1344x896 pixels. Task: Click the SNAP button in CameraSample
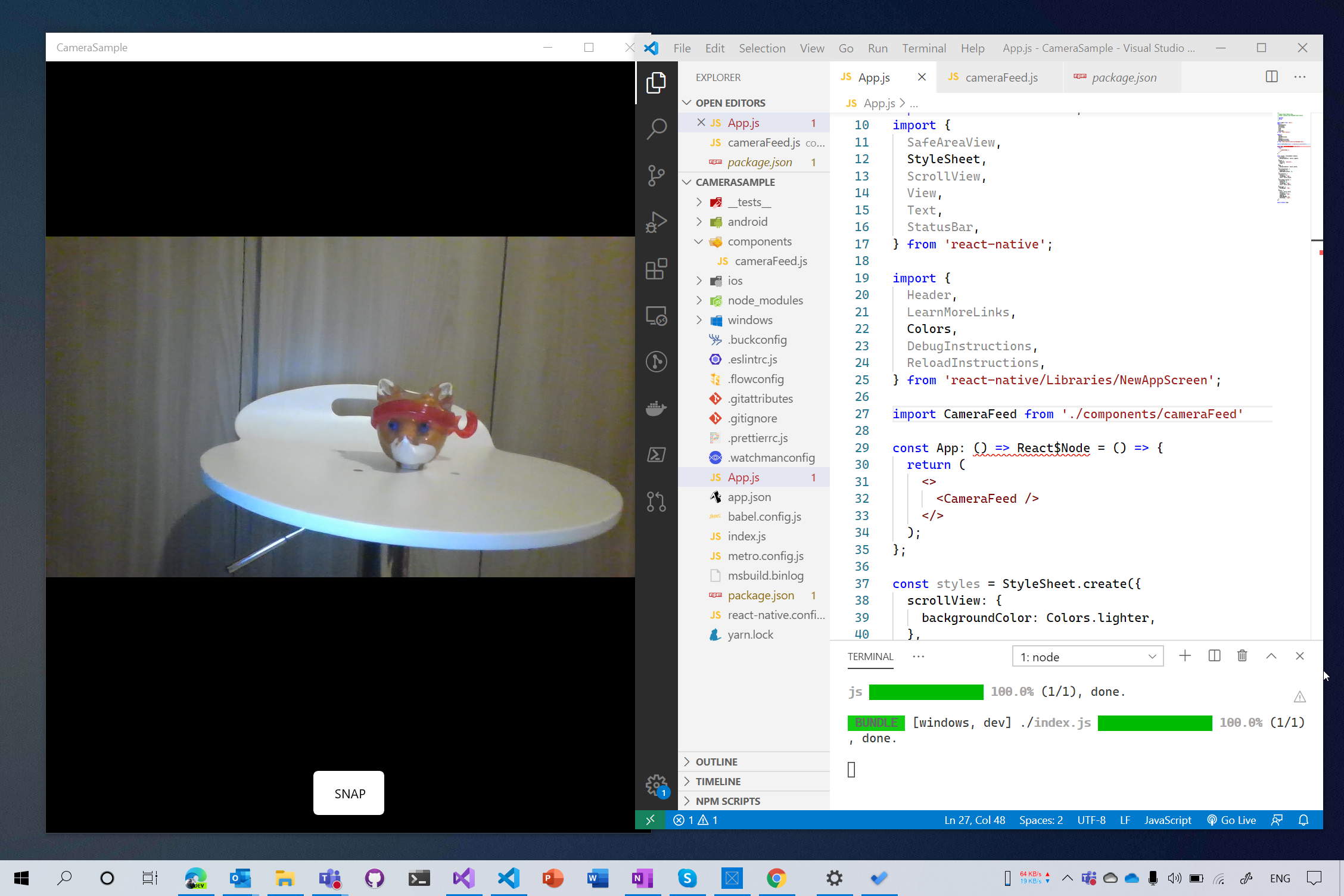pyautogui.click(x=349, y=793)
